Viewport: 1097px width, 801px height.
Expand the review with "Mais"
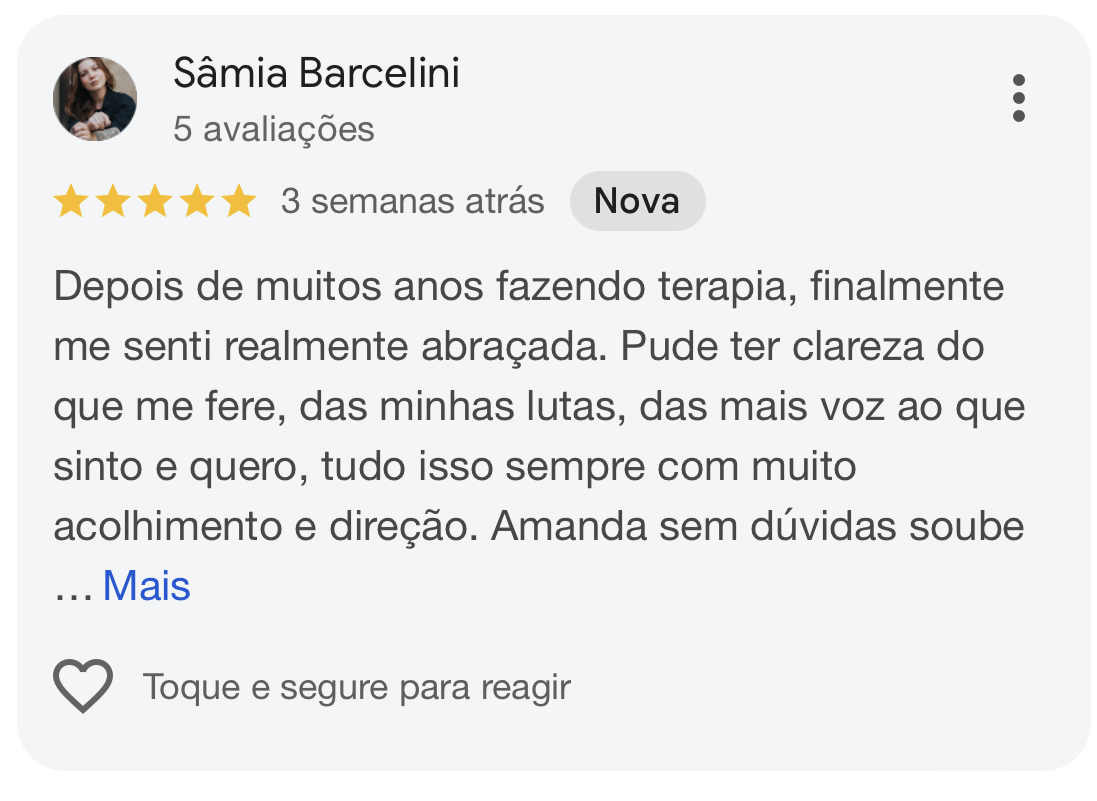point(146,586)
